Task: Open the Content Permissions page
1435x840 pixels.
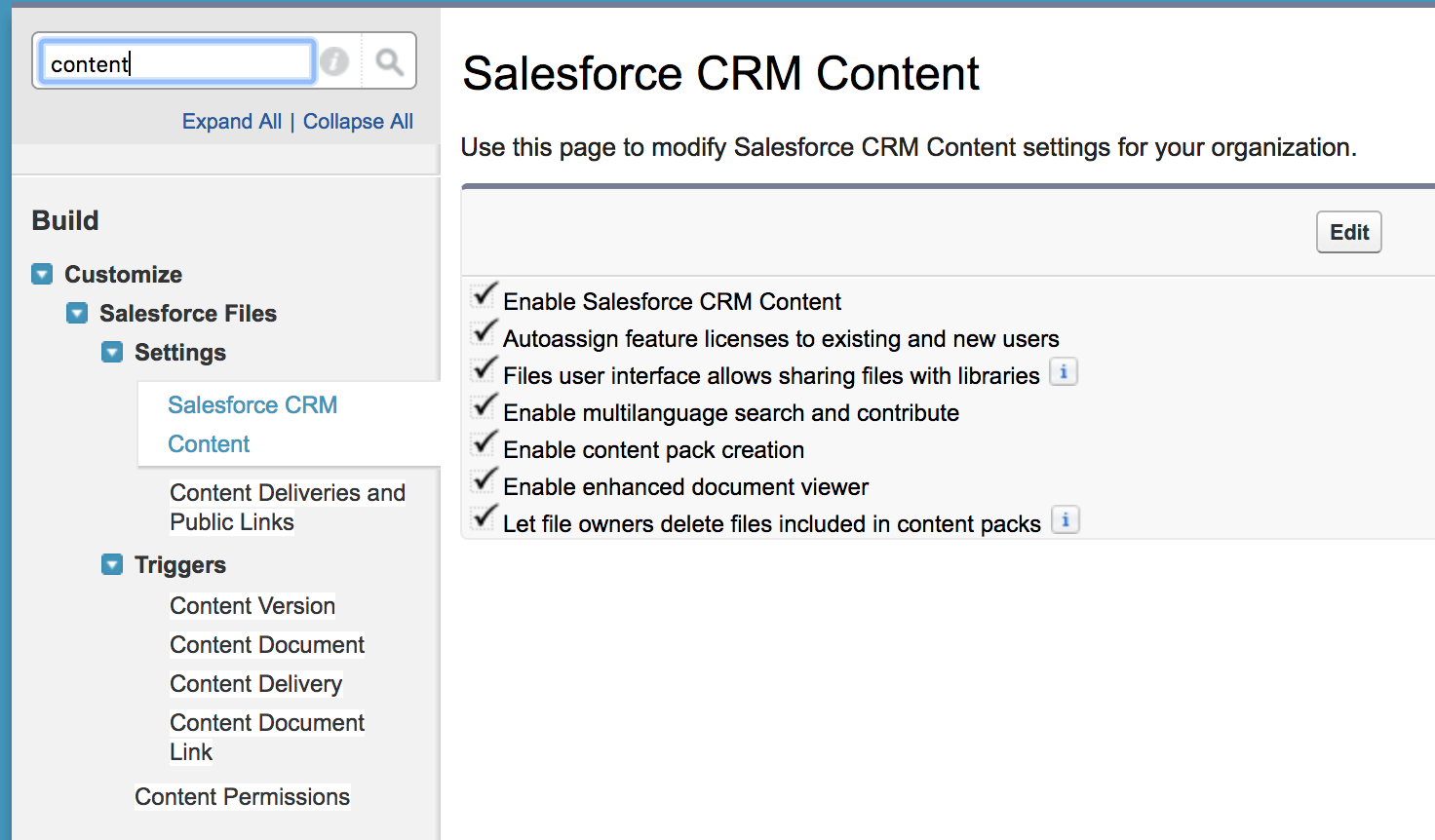Action: point(243,797)
